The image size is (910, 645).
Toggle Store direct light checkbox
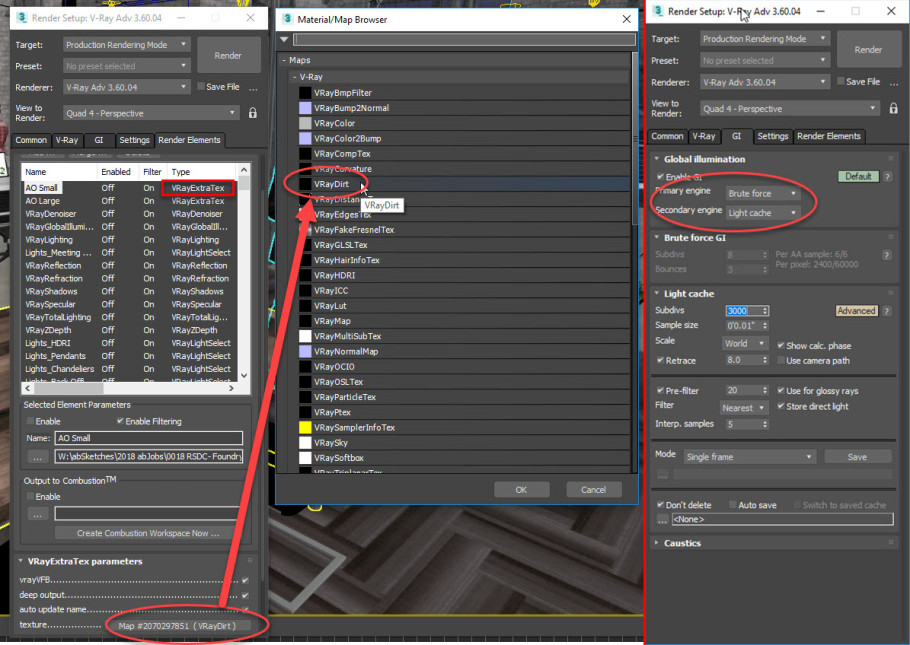tap(781, 406)
